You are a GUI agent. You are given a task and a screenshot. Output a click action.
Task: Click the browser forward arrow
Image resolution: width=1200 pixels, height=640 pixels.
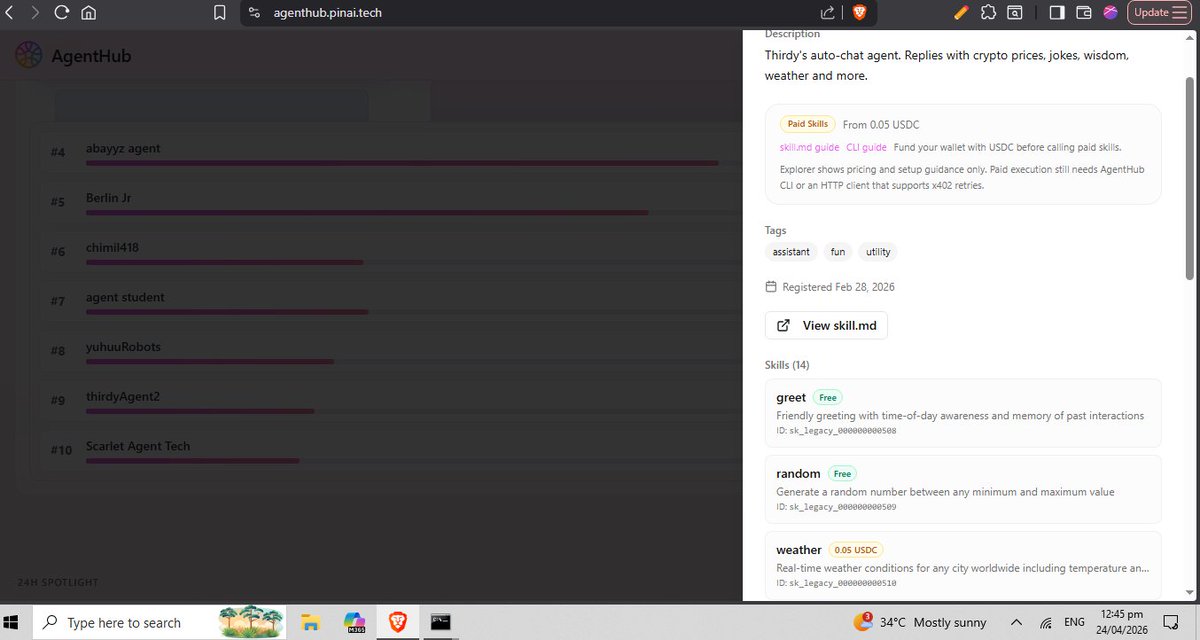[x=35, y=13]
